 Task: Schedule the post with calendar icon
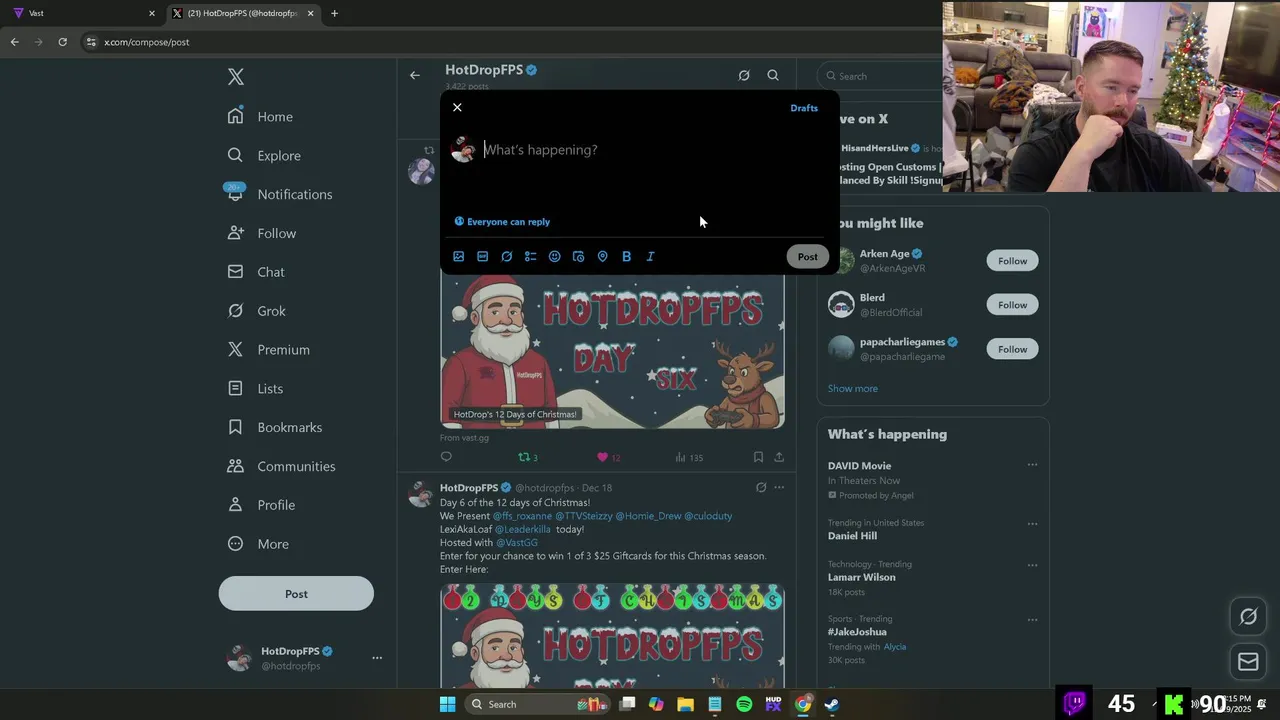(578, 256)
